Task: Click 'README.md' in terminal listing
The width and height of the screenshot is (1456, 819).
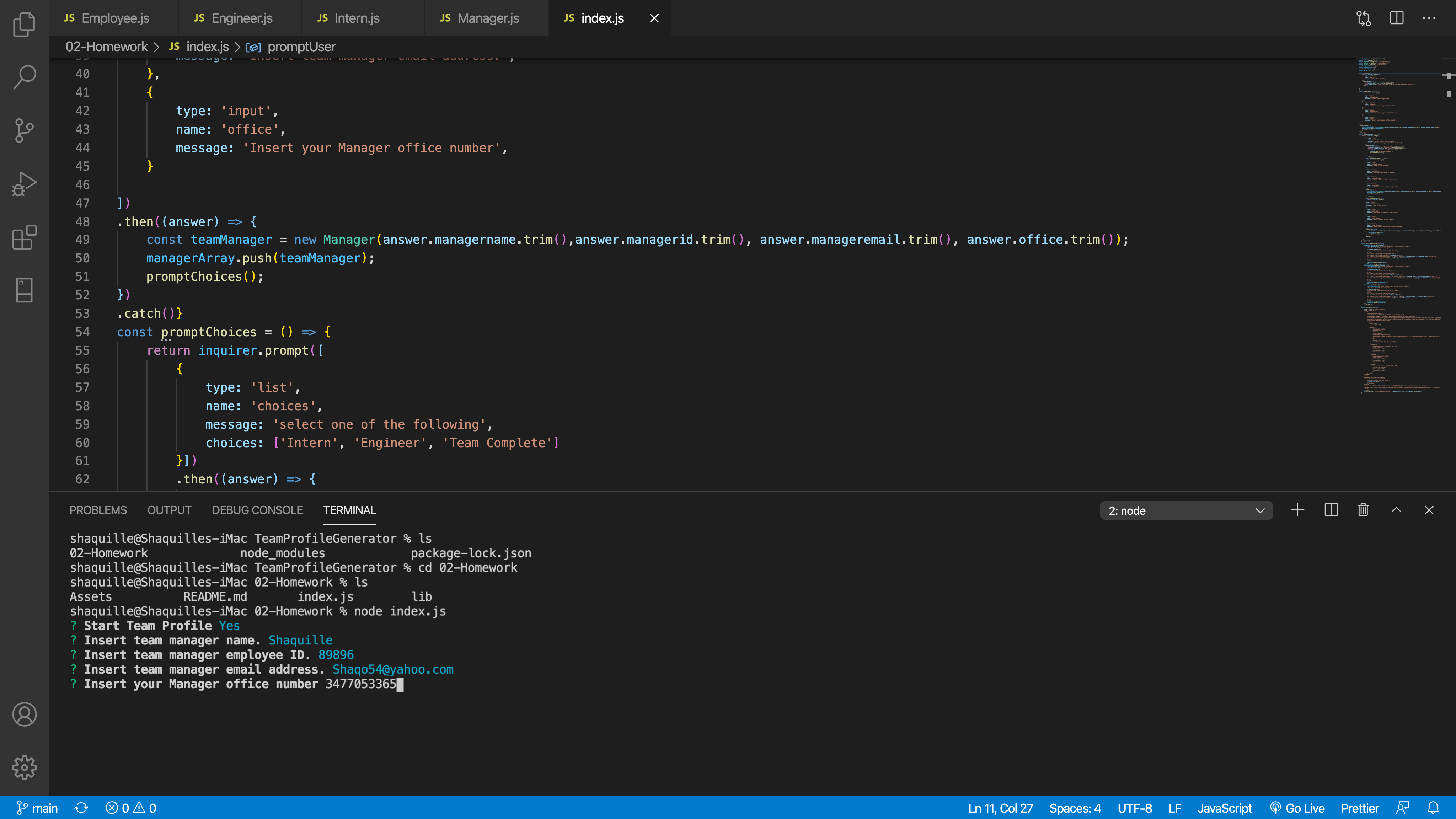Action: click(215, 597)
